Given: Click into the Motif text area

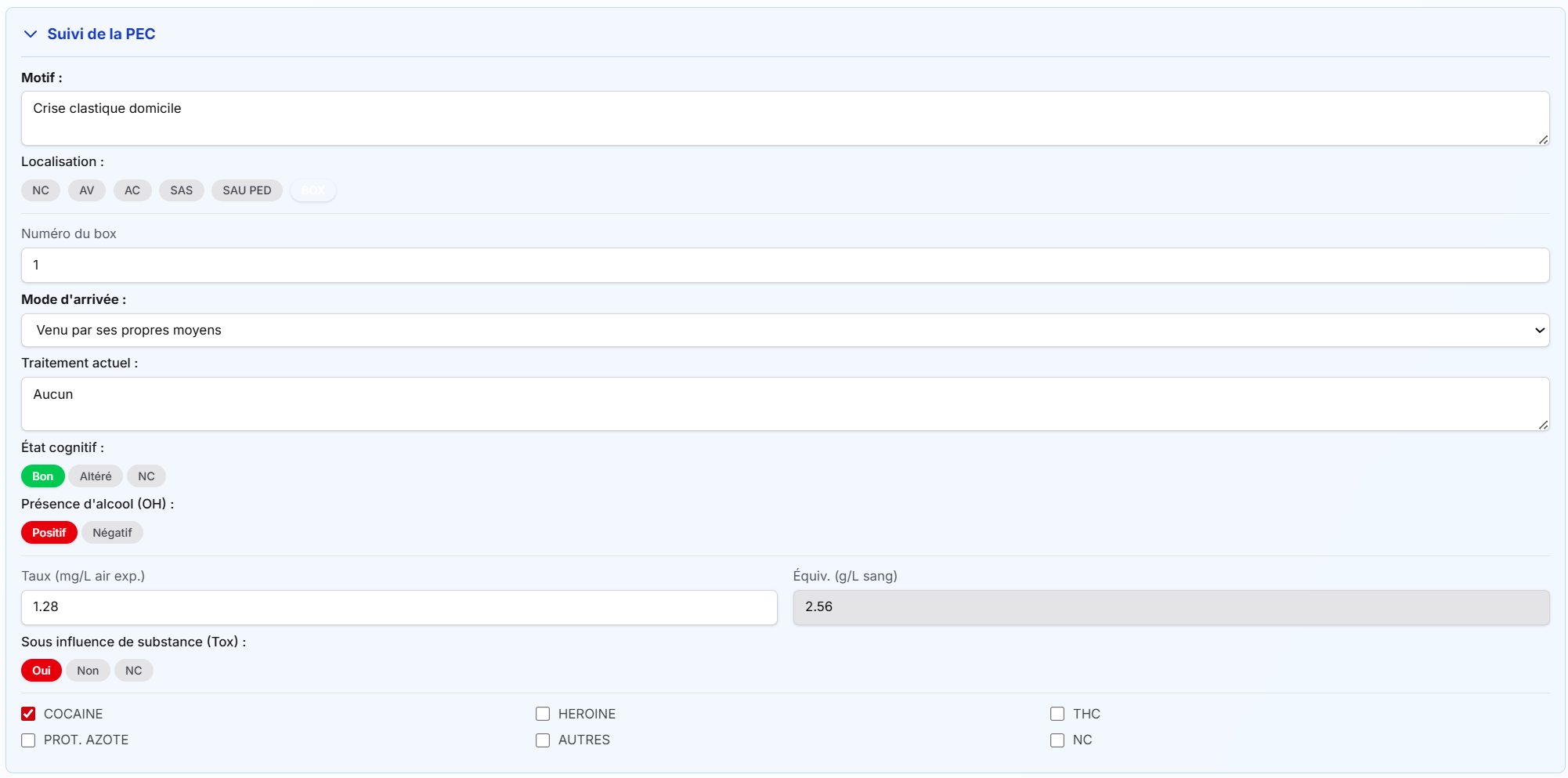Looking at the screenshot, I should point(784,118).
